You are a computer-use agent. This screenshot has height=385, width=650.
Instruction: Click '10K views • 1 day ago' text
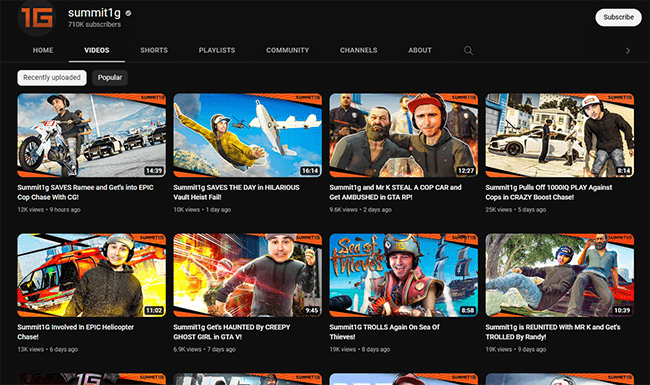click(x=202, y=210)
